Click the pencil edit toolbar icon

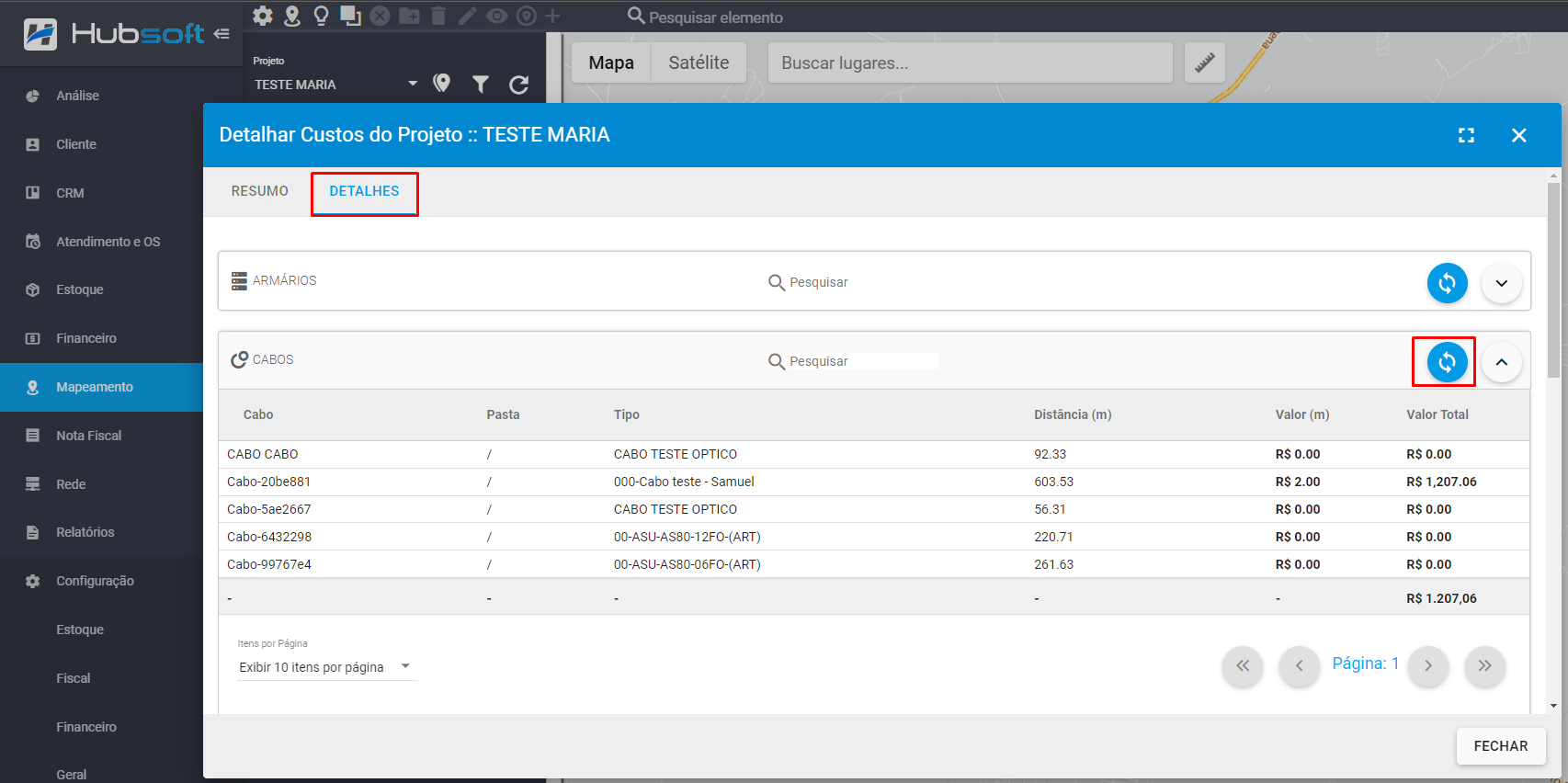click(468, 16)
